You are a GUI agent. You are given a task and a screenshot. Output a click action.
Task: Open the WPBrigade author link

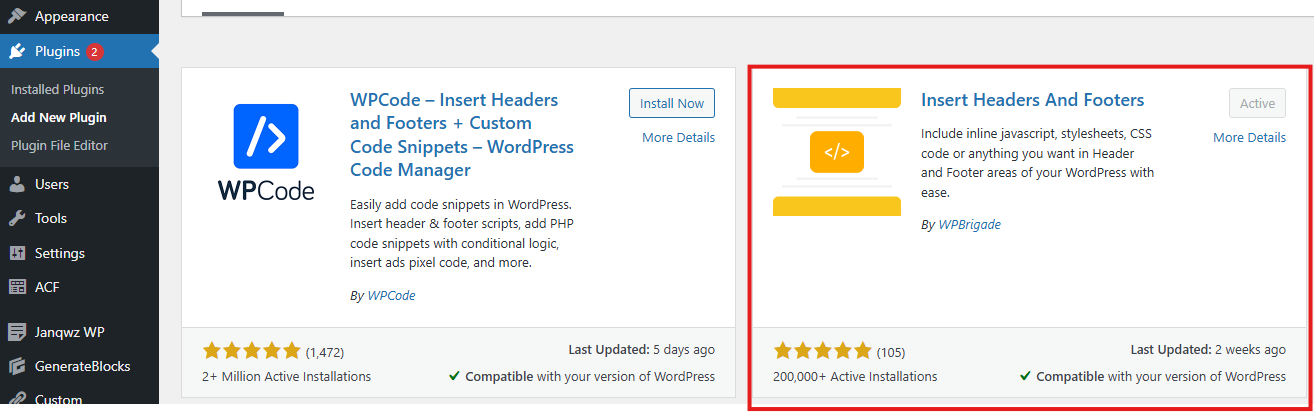coord(969,225)
